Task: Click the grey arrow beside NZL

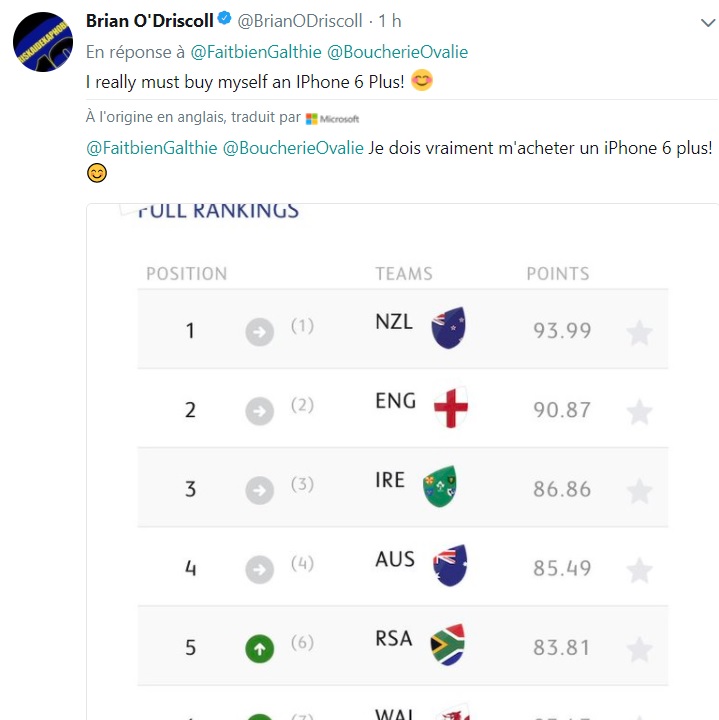Action: 260,332
